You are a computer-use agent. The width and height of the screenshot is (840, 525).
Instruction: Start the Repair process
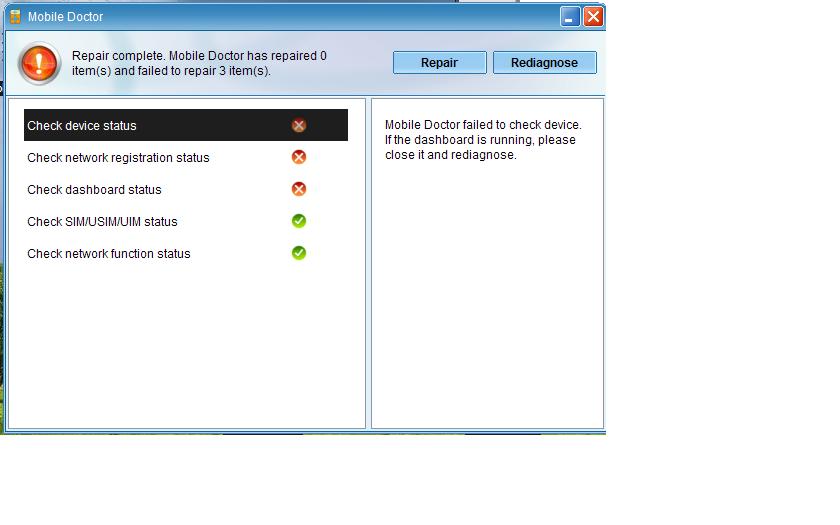pyautogui.click(x=440, y=63)
